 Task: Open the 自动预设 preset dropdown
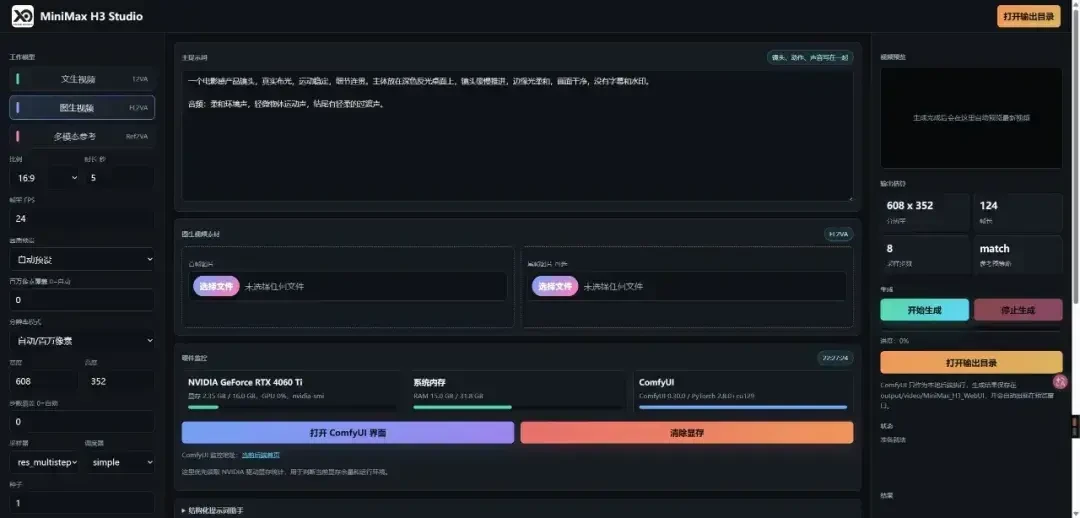click(x=82, y=260)
